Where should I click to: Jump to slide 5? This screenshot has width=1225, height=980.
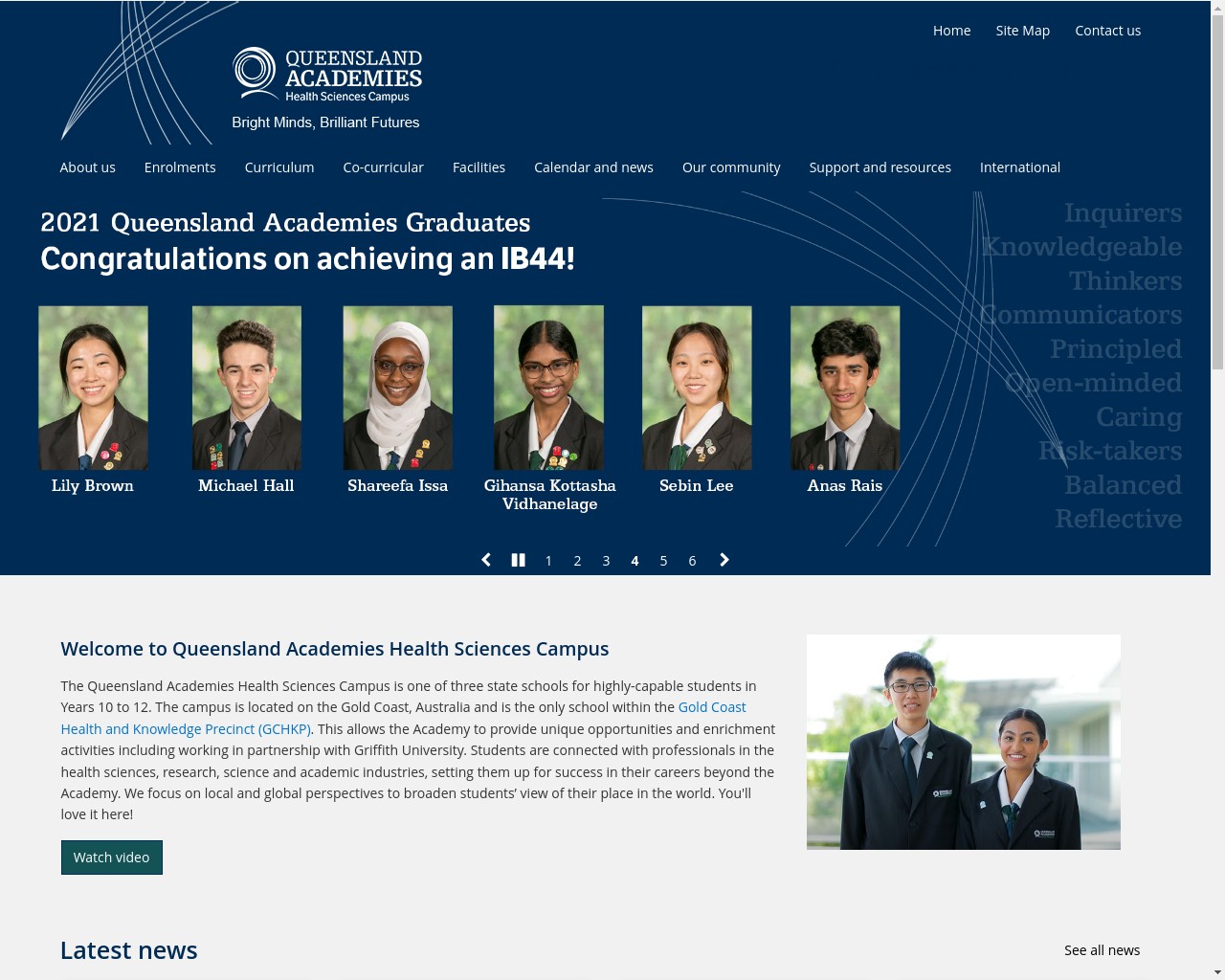point(663,561)
